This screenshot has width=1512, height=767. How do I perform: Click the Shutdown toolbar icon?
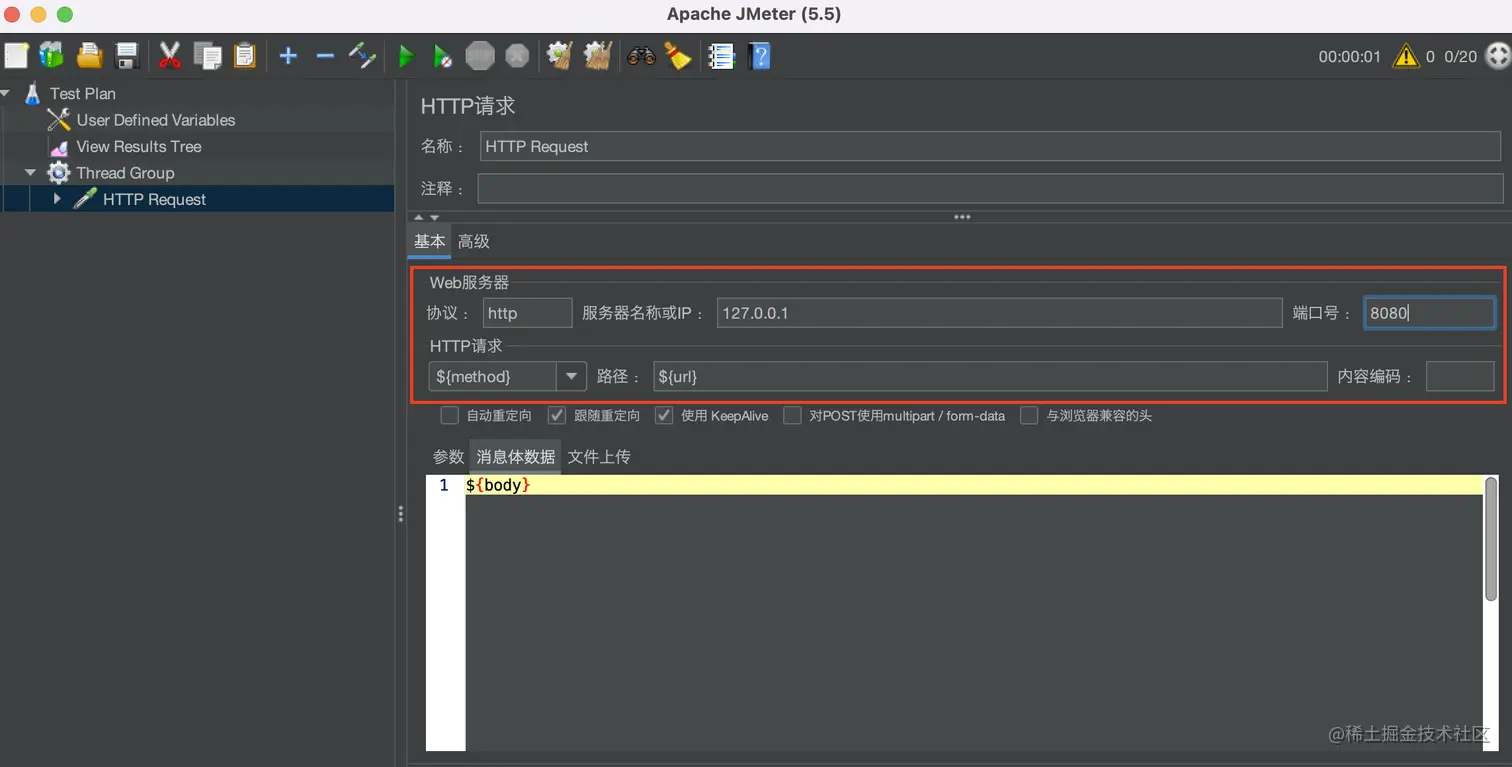[x=517, y=56]
